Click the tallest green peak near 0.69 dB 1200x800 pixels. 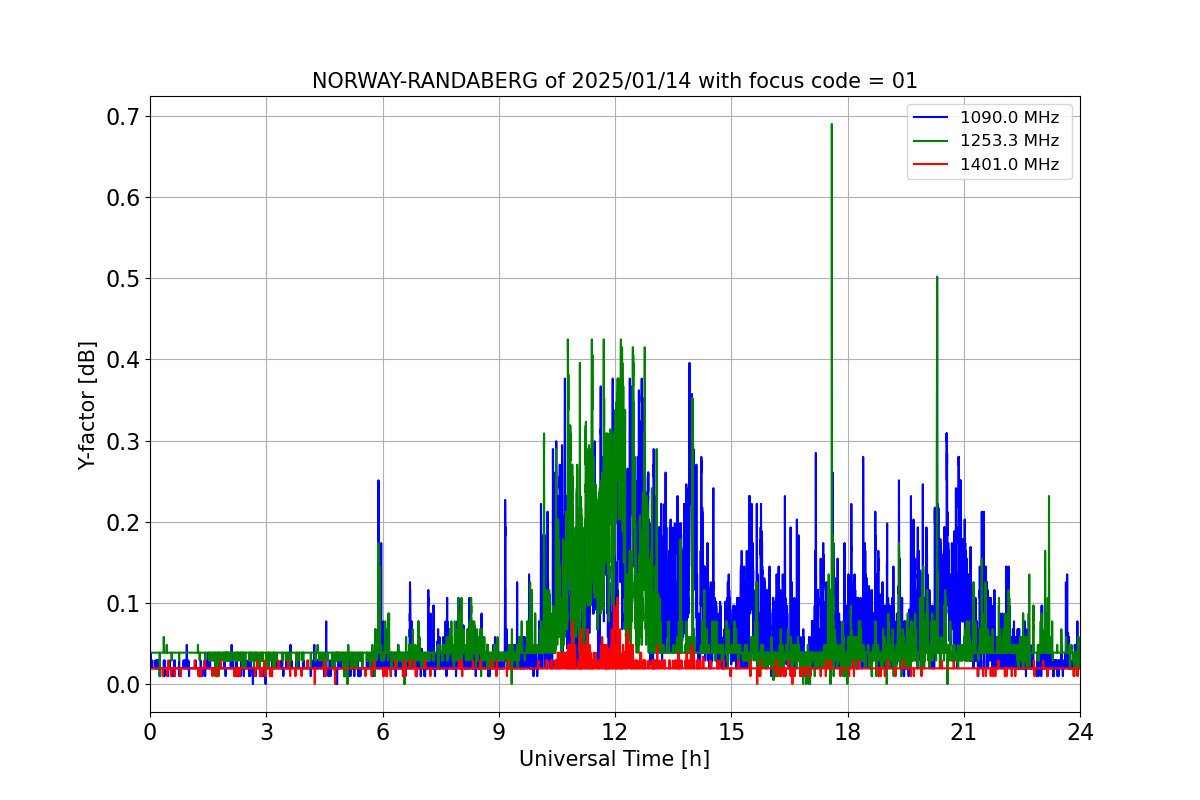pos(831,126)
